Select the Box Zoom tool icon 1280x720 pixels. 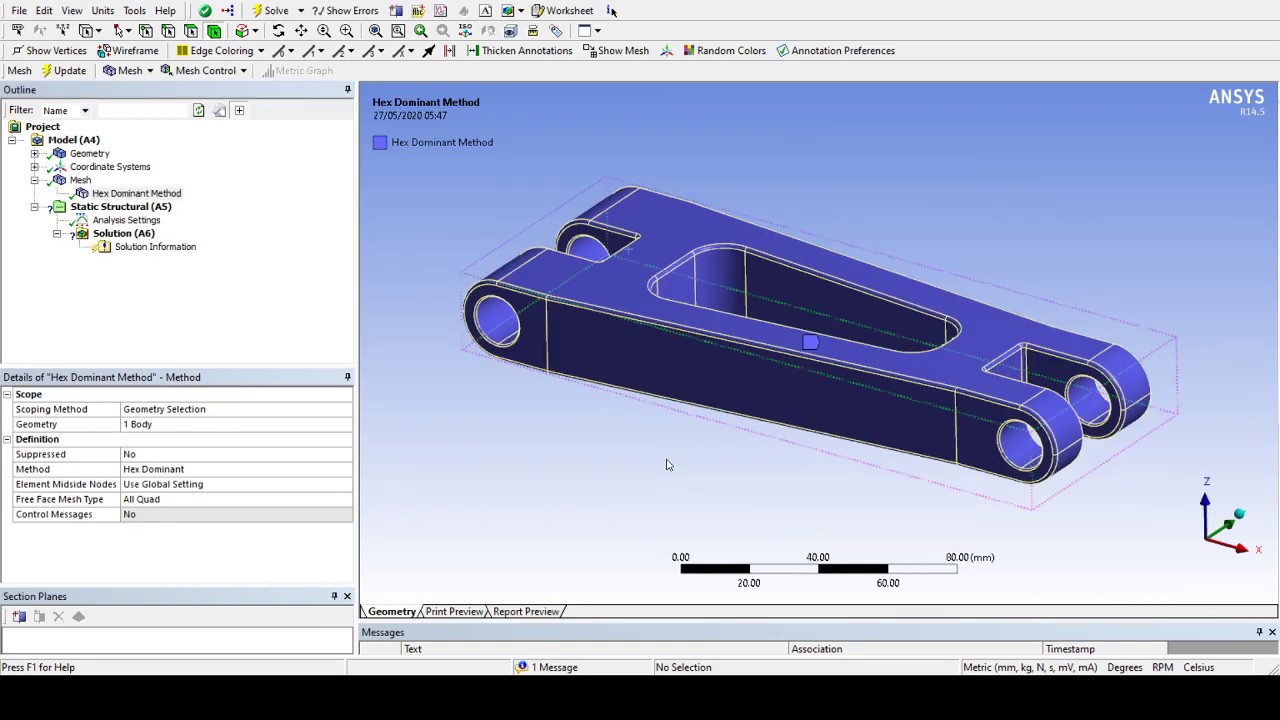[x=346, y=31]
